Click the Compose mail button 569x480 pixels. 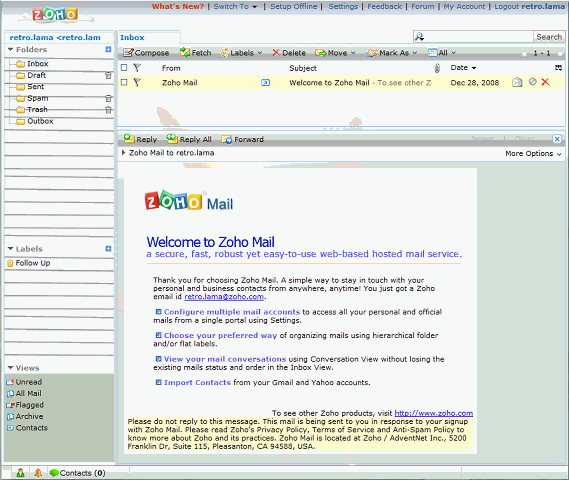pyautogui.click(x=146, y=53)
